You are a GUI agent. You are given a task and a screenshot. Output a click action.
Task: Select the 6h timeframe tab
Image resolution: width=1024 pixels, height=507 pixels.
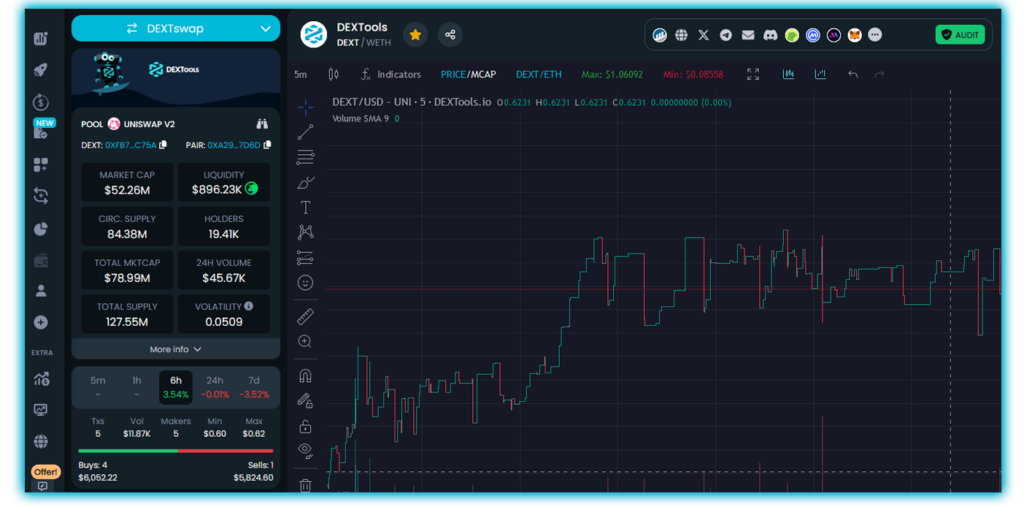pos(176,387)
